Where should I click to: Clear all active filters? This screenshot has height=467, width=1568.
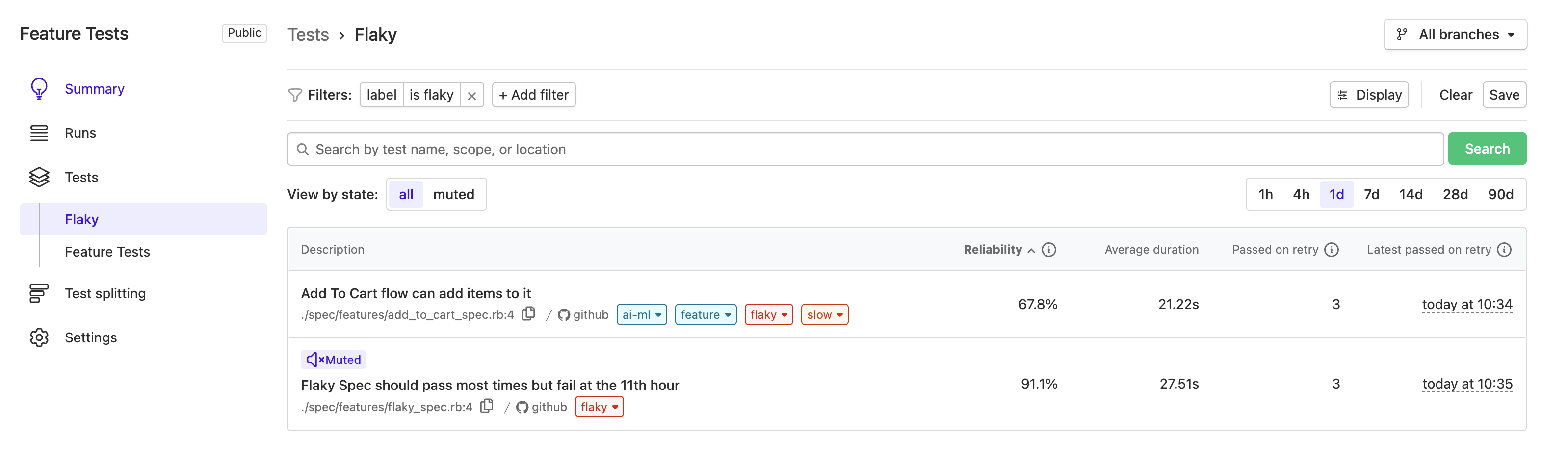coord(1455,94)
